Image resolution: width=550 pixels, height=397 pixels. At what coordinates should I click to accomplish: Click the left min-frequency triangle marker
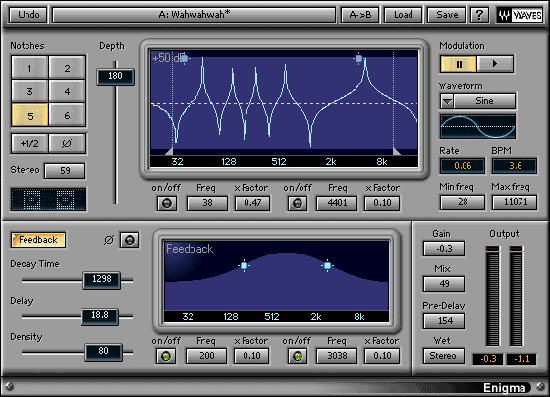click(169, 151)
